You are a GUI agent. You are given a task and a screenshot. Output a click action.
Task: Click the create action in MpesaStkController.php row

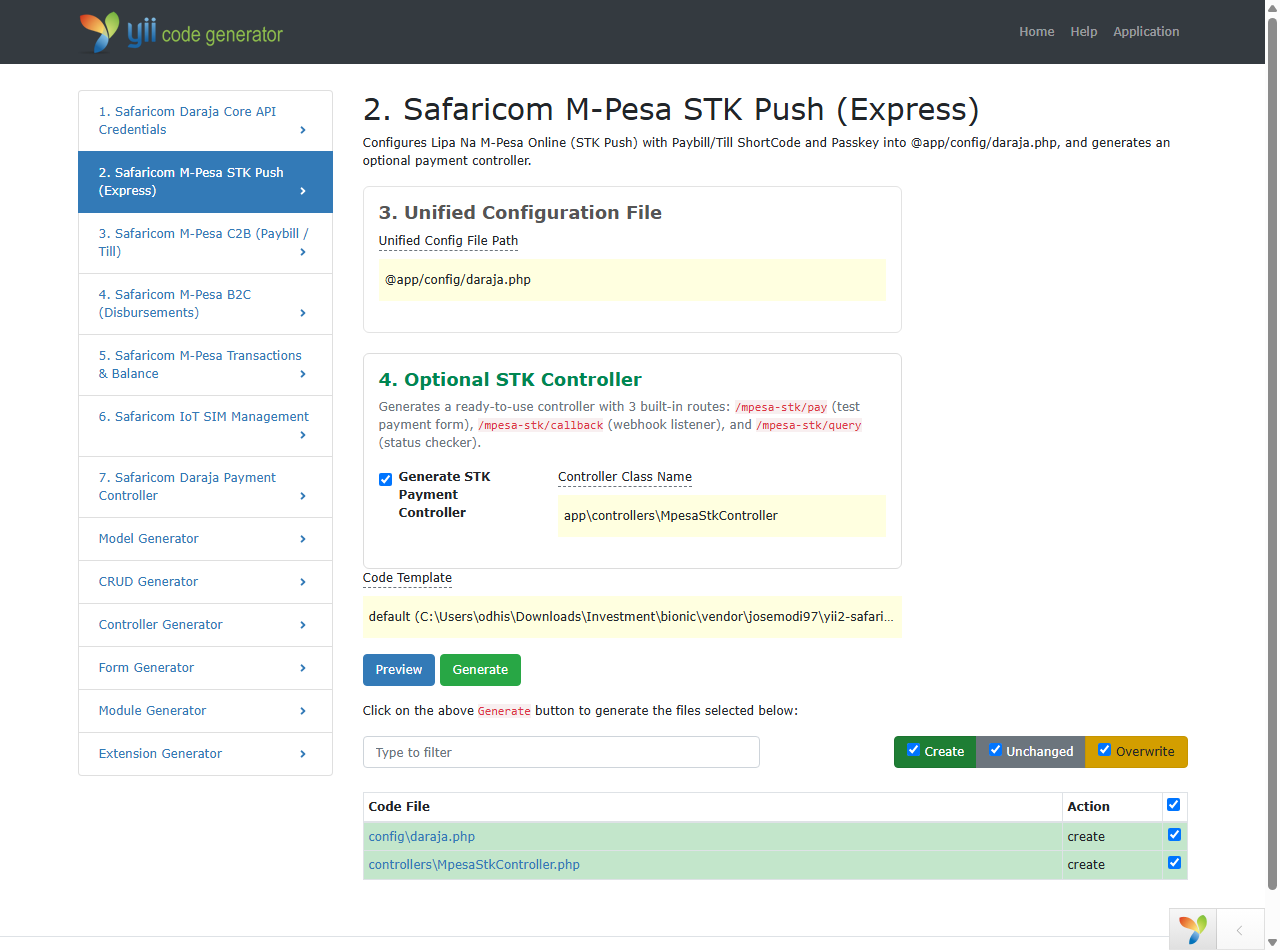click(1086, 865)
